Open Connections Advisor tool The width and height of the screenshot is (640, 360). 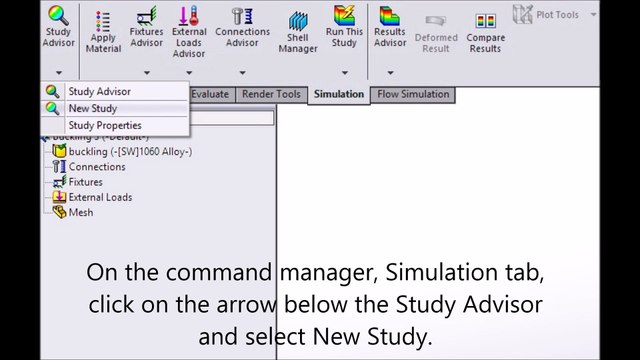(242, 27)
